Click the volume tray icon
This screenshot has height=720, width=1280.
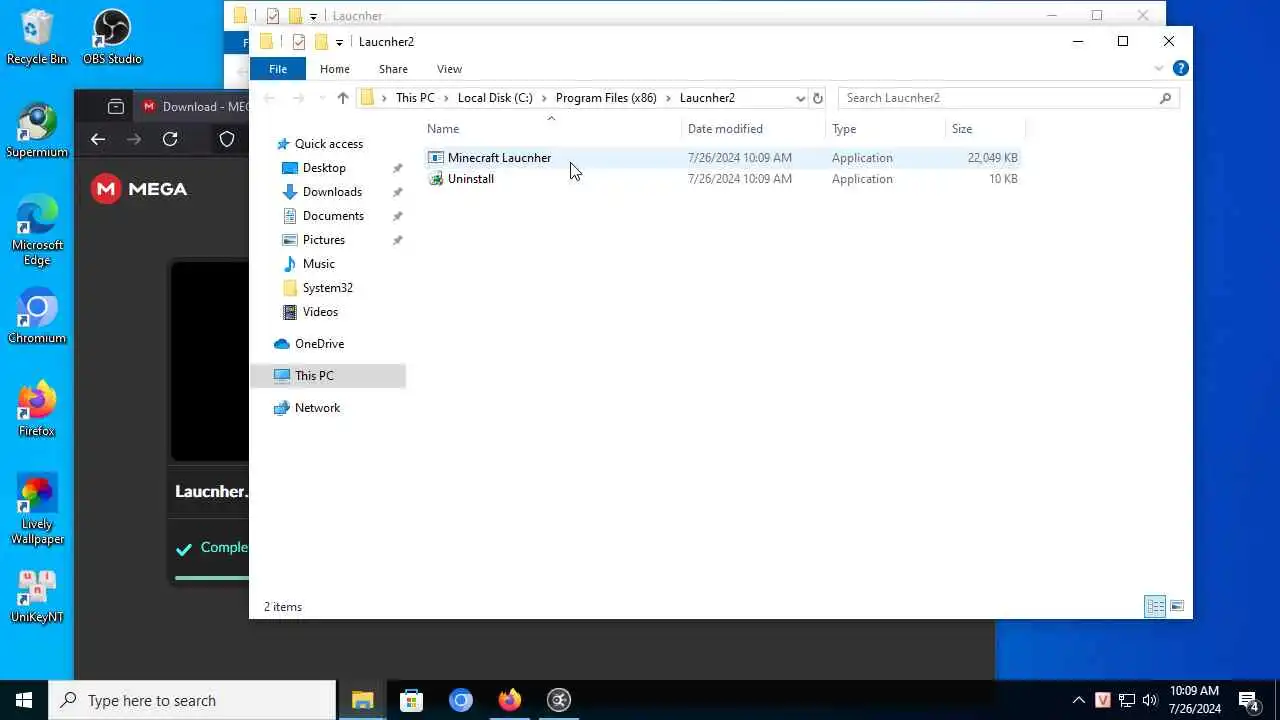(1150, 700)
